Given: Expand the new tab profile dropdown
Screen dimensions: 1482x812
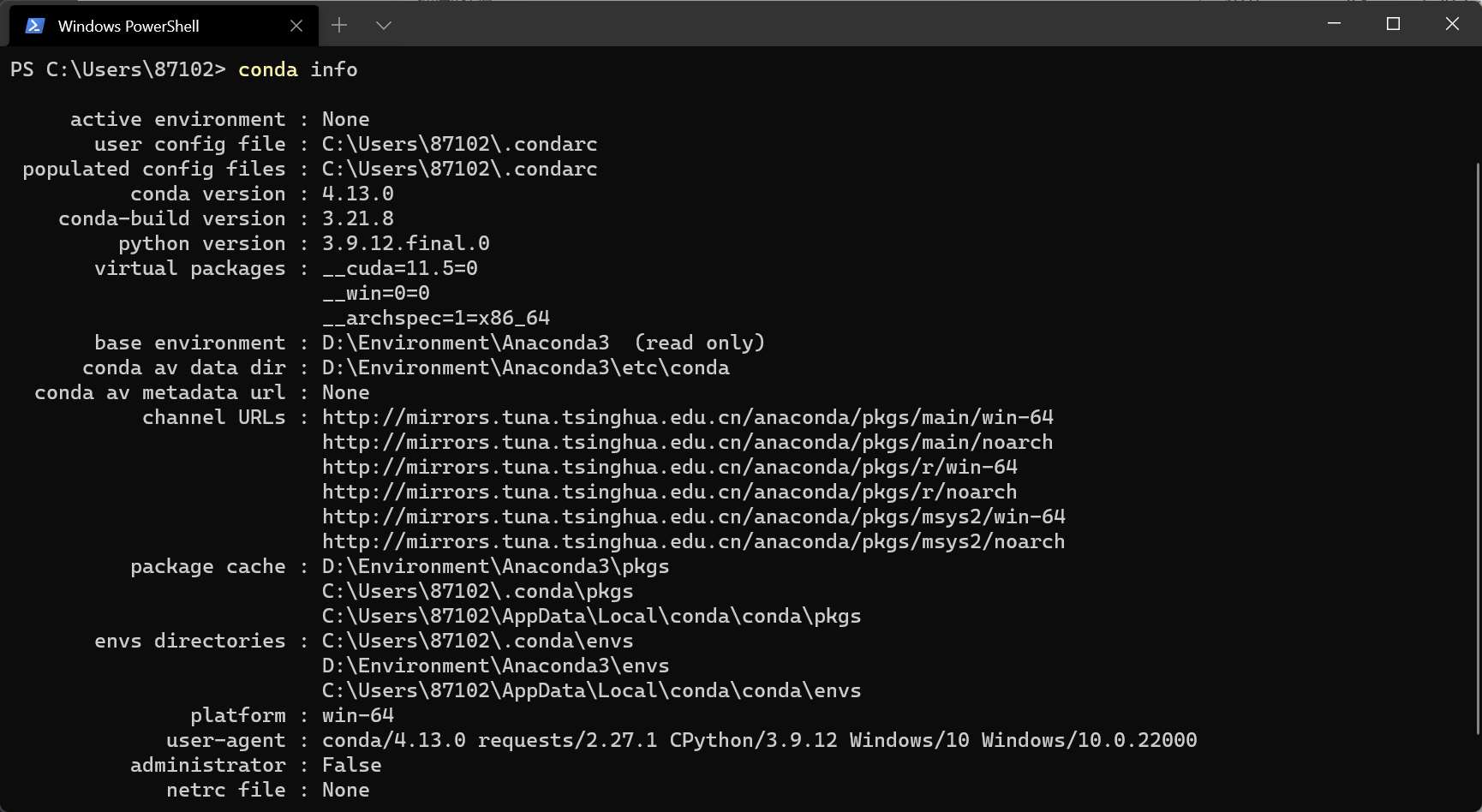Looking at the screenshot, I should [x=384, y=26].
